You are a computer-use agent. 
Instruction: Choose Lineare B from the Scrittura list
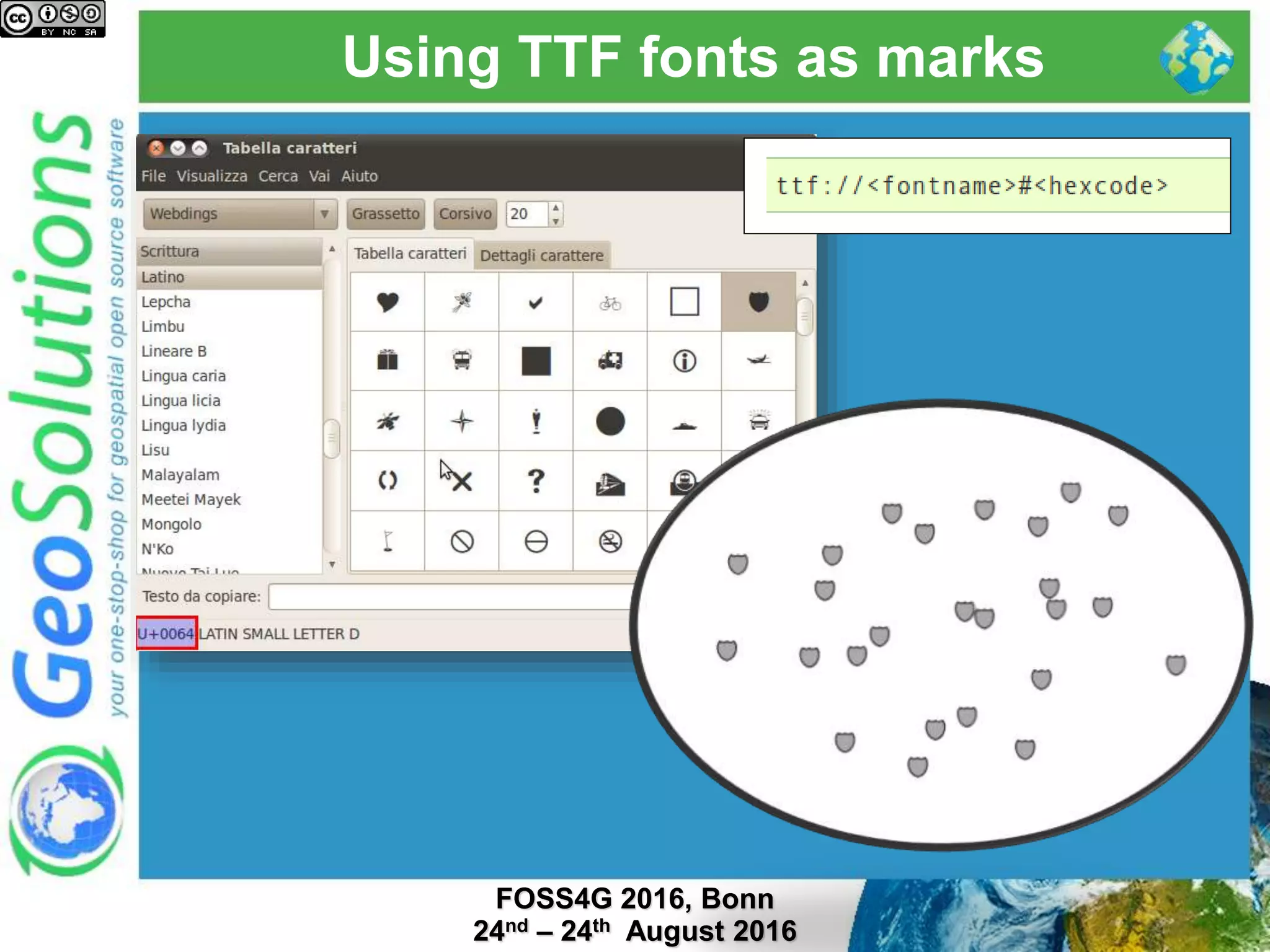tap(174, 351)
